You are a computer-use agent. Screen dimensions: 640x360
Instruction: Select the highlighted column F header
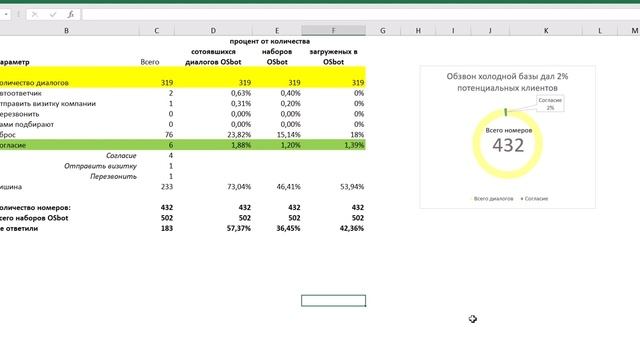coord(333,31)
